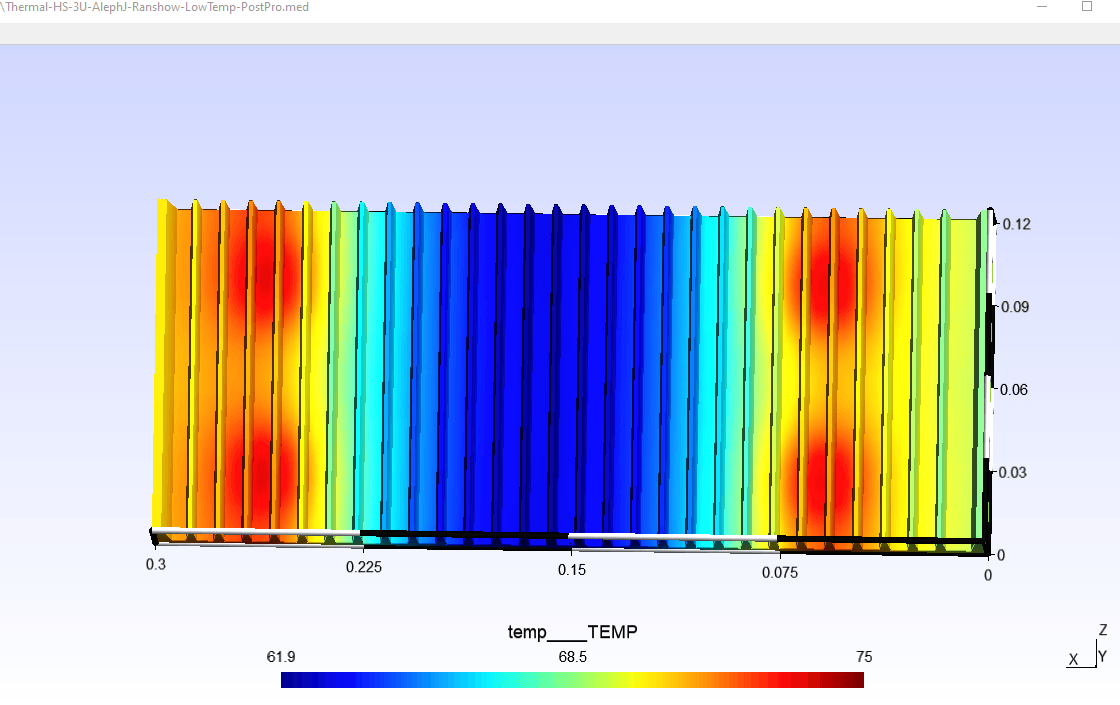
Task: Click the 0.075 horizontal axis label
Action: 780,573
